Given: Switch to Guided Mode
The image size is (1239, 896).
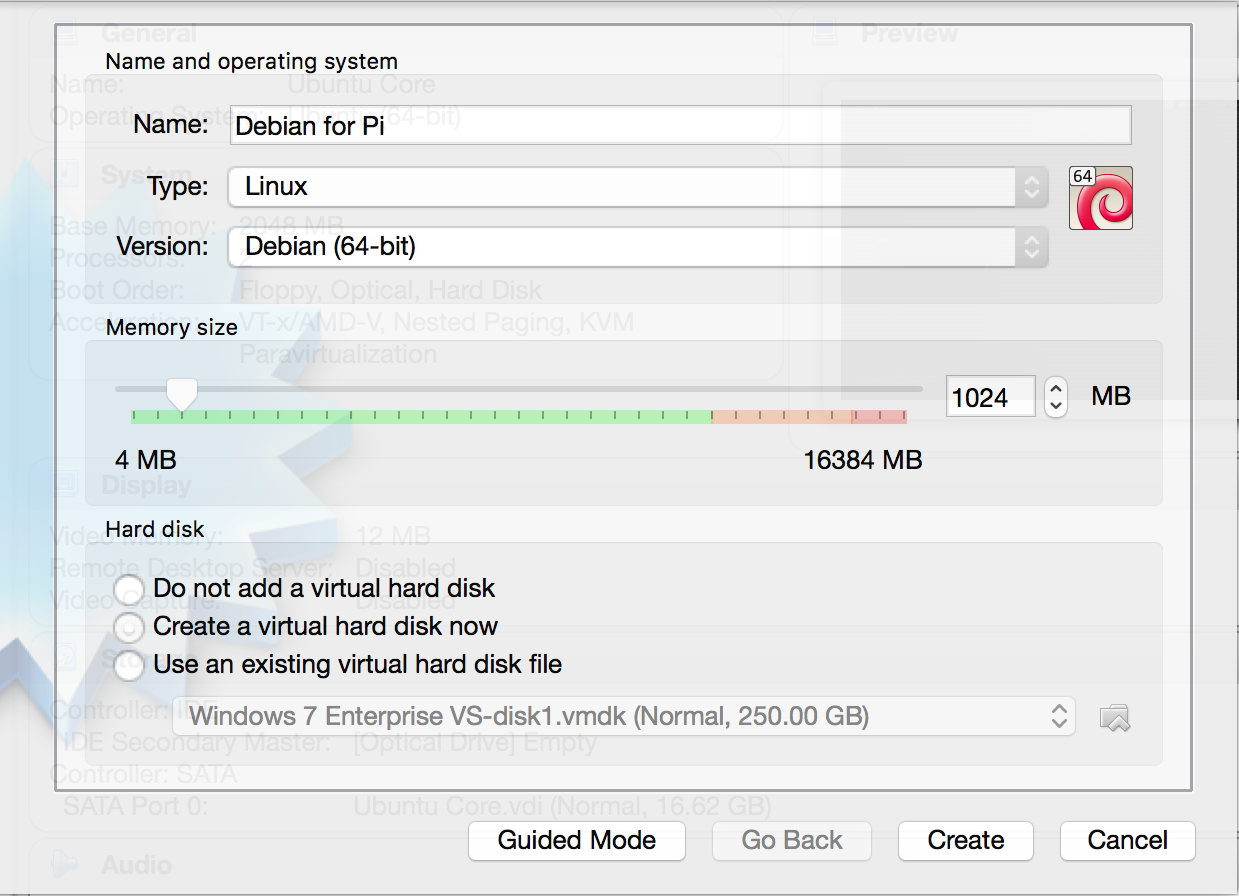Looking at the screenshot, I should coord(577,841).
